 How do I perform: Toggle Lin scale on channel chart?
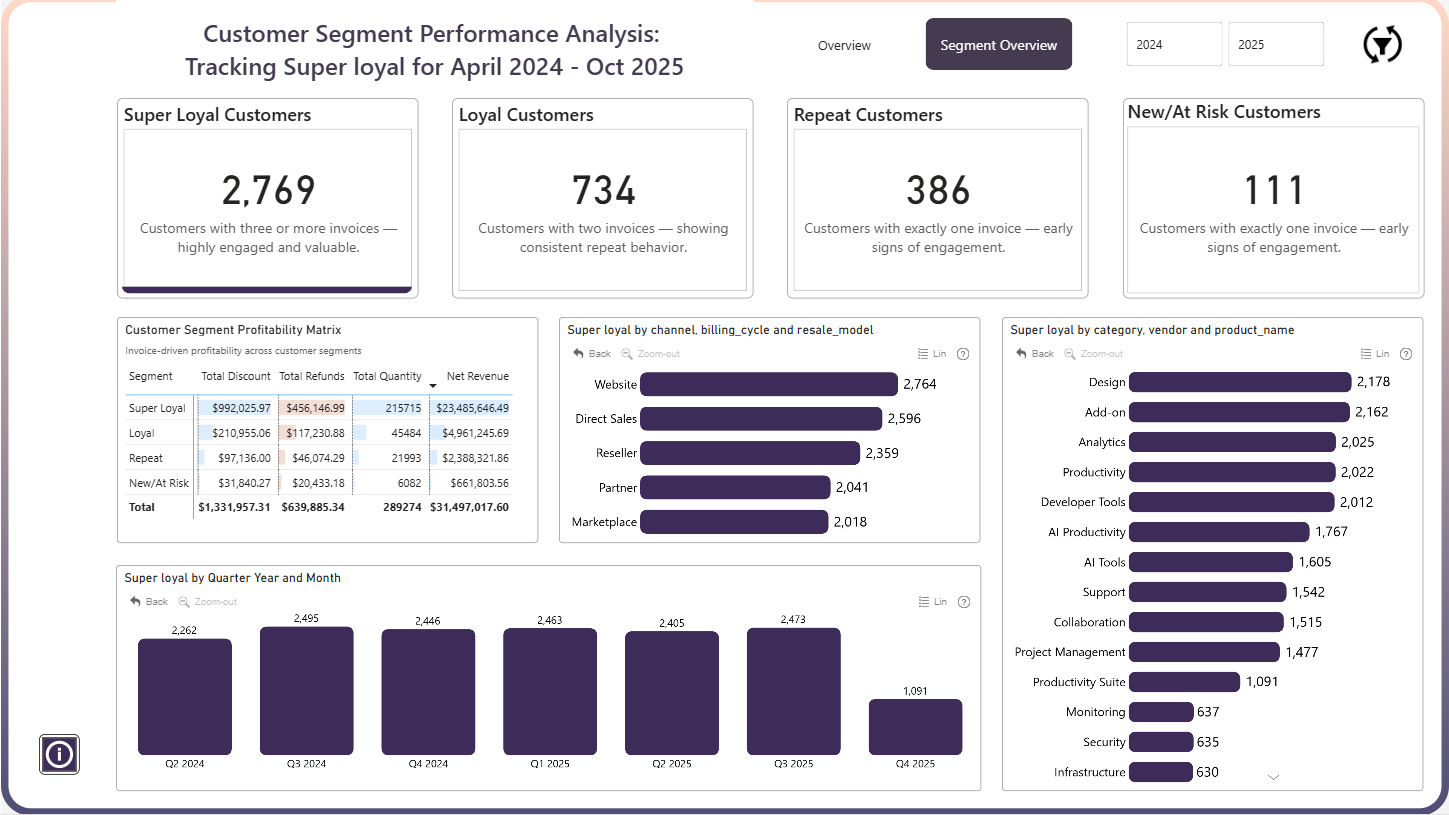(932, 354)
